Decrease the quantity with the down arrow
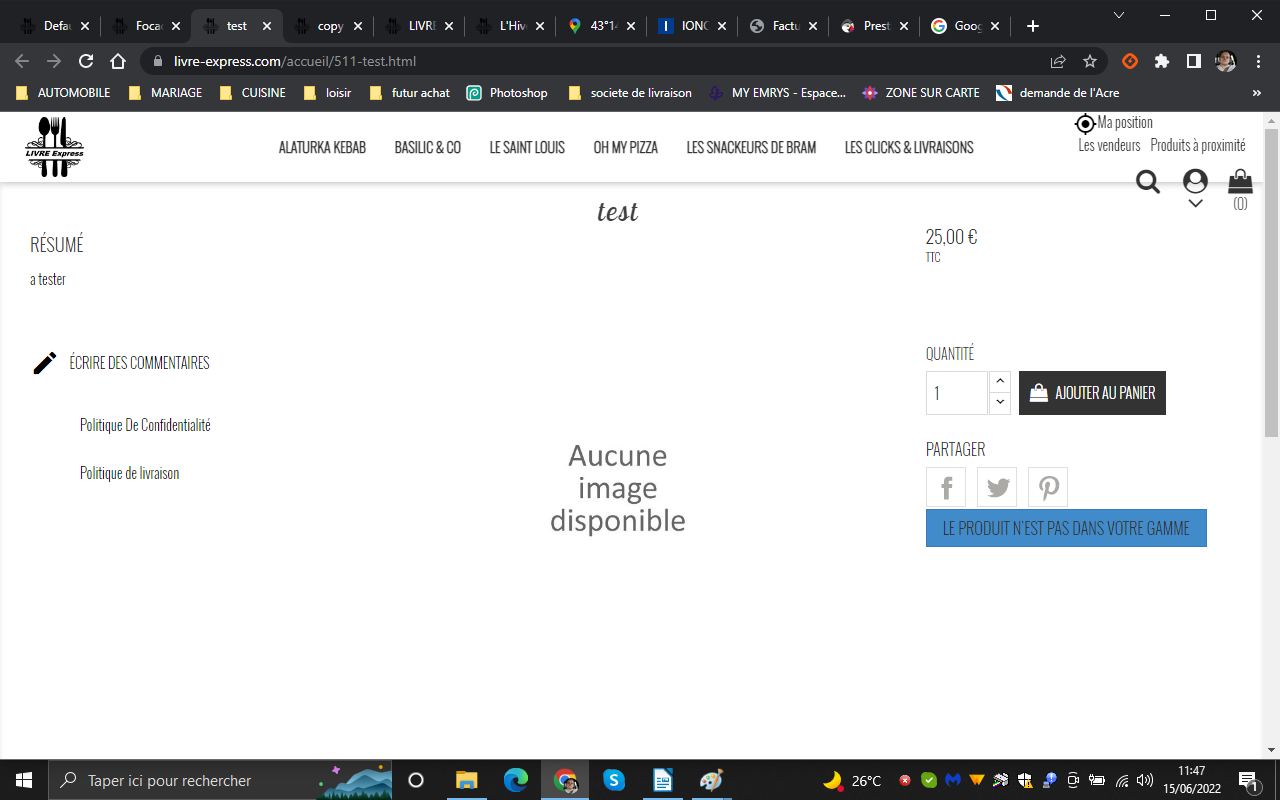 click(999, 403)
